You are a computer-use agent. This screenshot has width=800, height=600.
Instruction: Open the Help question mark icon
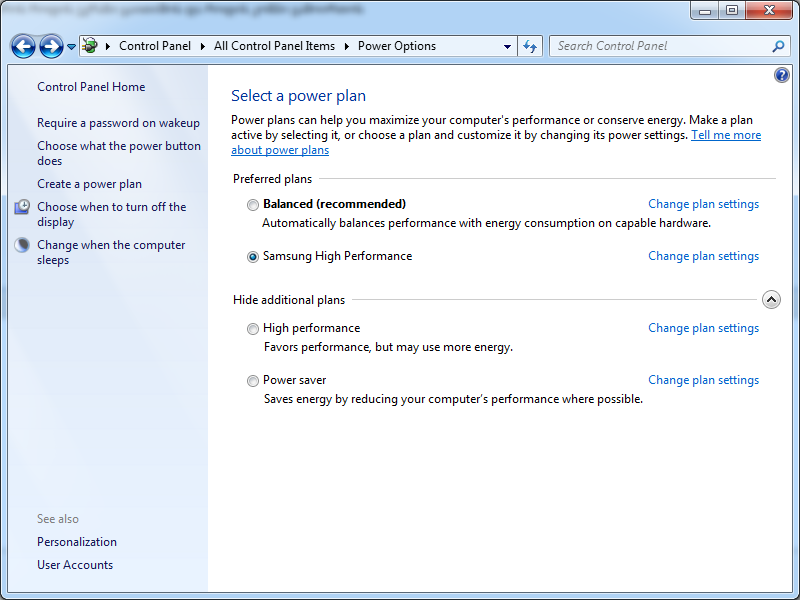[781, 76]
